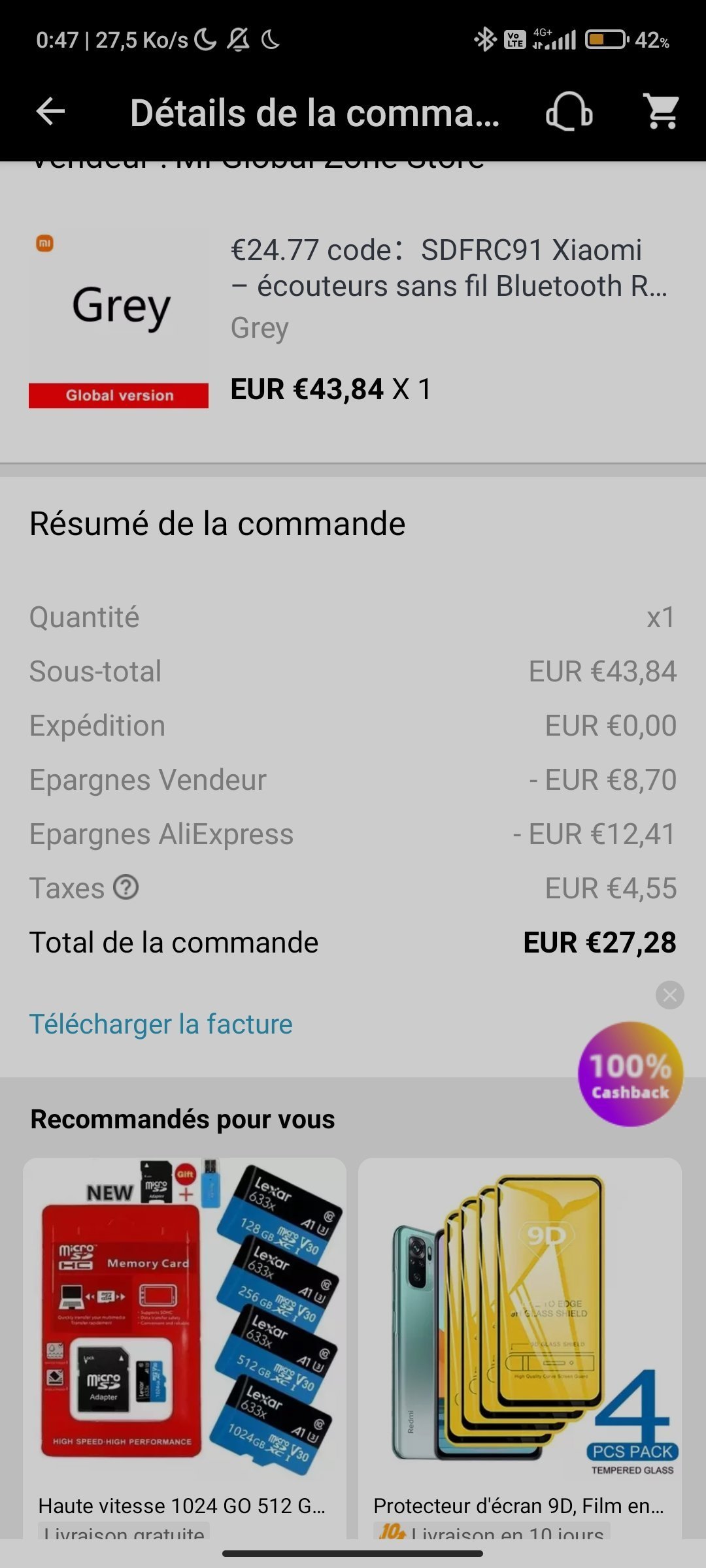Tap the Bluetooth status icon
Screen dimensions: 706x1568
click(484, 40)
